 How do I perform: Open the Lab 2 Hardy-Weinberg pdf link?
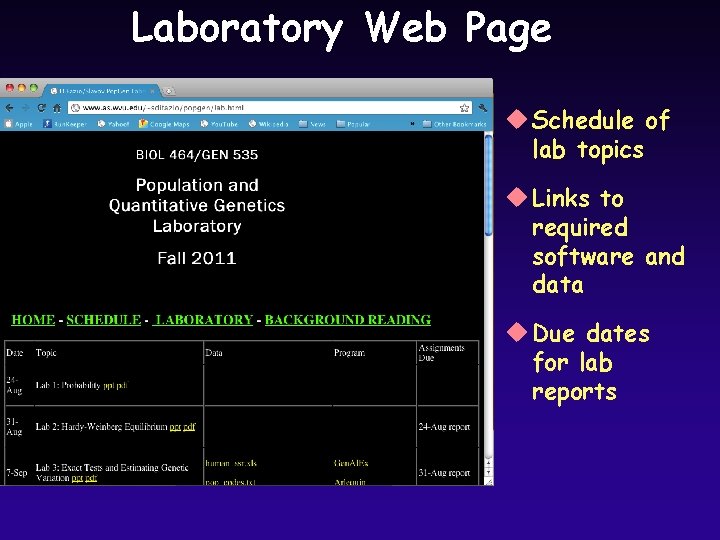coord(190,427)
